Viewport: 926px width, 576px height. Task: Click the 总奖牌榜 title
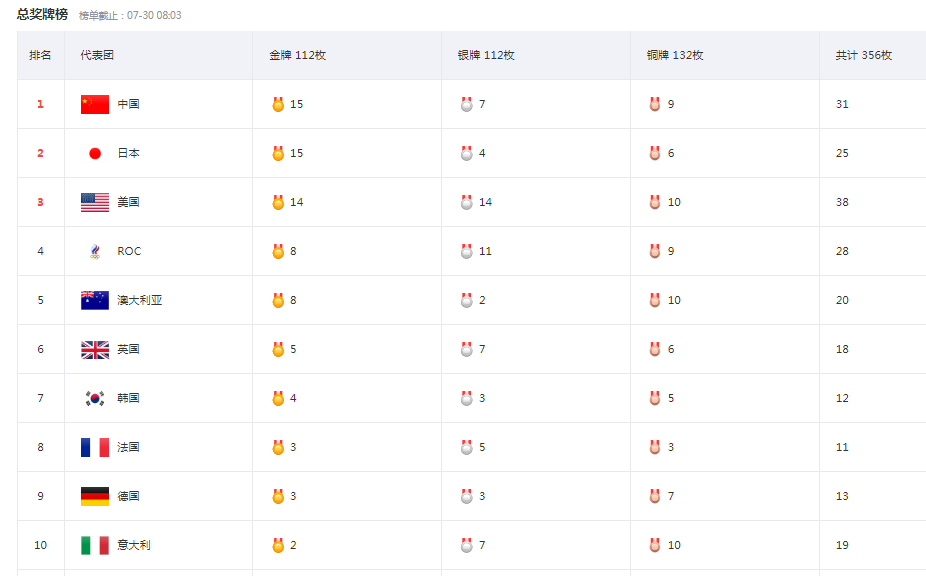(x=43, y=15)
